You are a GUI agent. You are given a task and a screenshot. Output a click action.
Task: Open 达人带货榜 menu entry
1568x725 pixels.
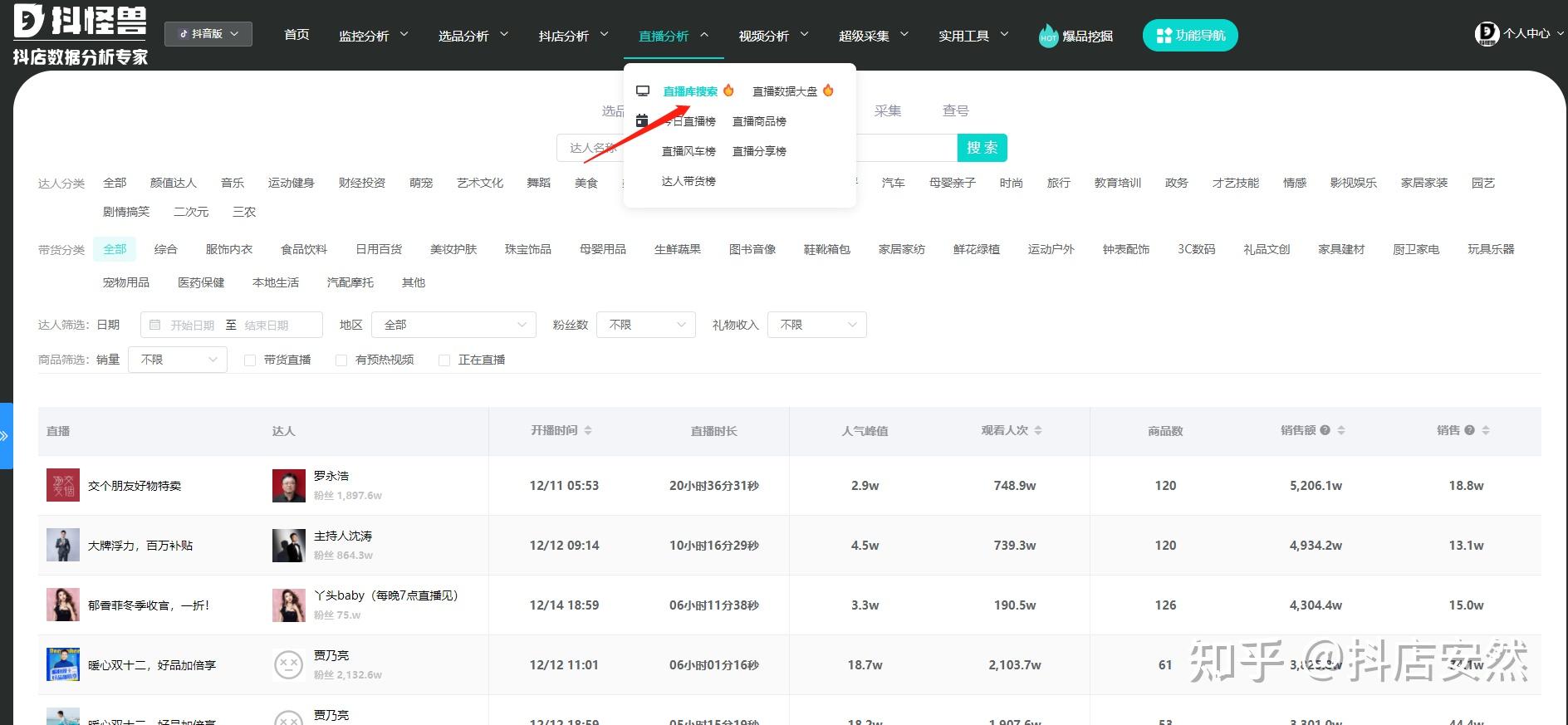[688, 181]
